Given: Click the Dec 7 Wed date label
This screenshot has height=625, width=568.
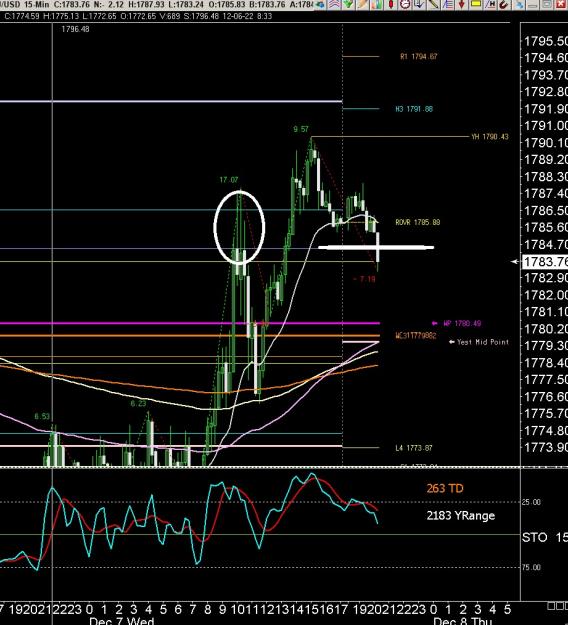Looking at the screenshot, I should point(122,621).
